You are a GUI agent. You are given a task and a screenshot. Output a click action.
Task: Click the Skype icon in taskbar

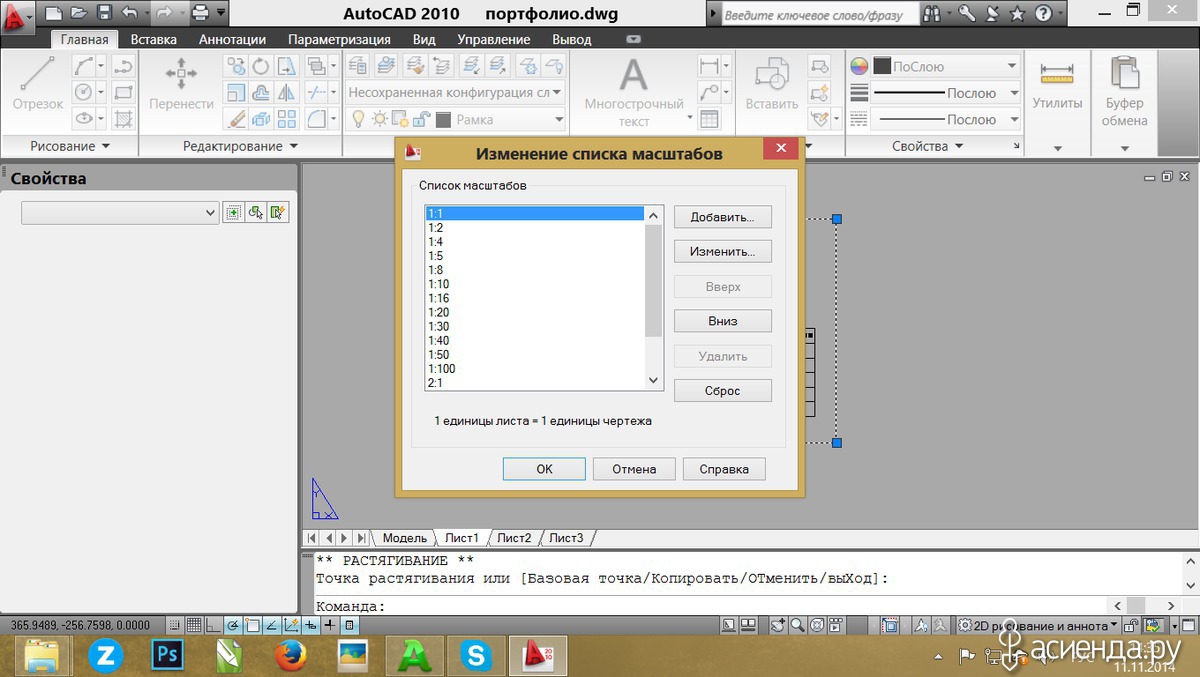coord(476,655)
